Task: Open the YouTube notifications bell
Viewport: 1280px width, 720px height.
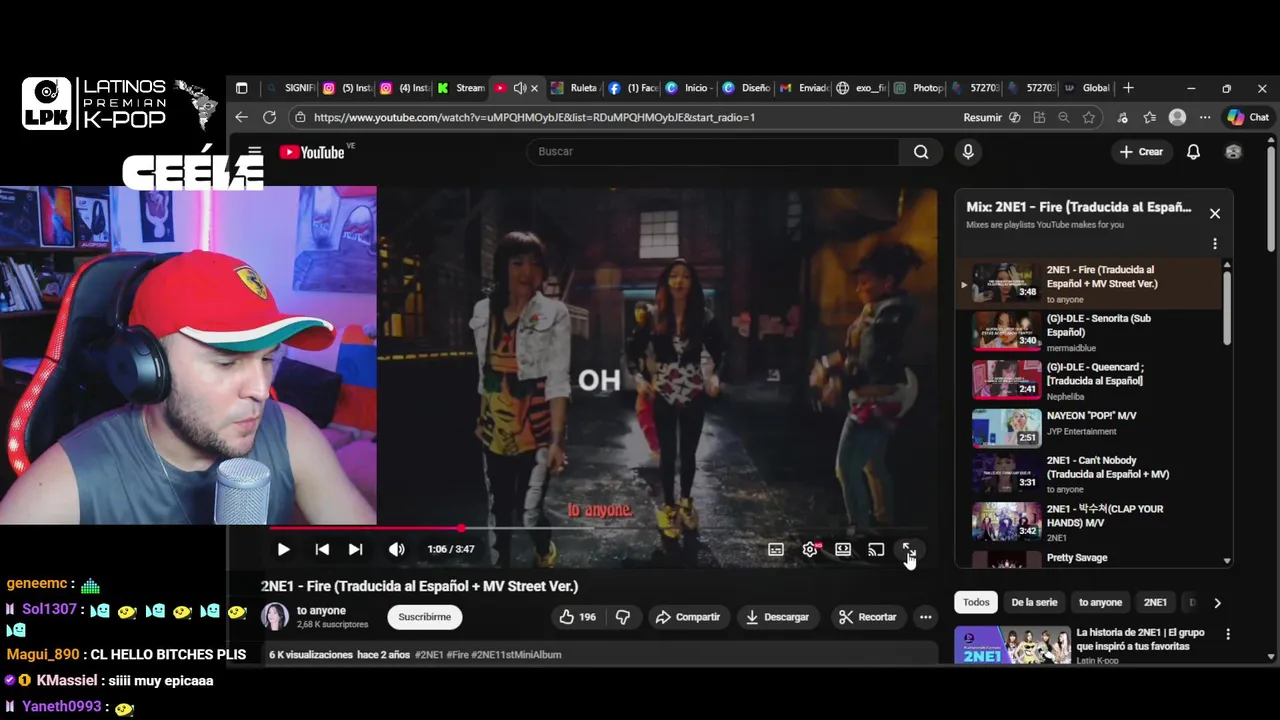Action: click(x=1193, y=152)
